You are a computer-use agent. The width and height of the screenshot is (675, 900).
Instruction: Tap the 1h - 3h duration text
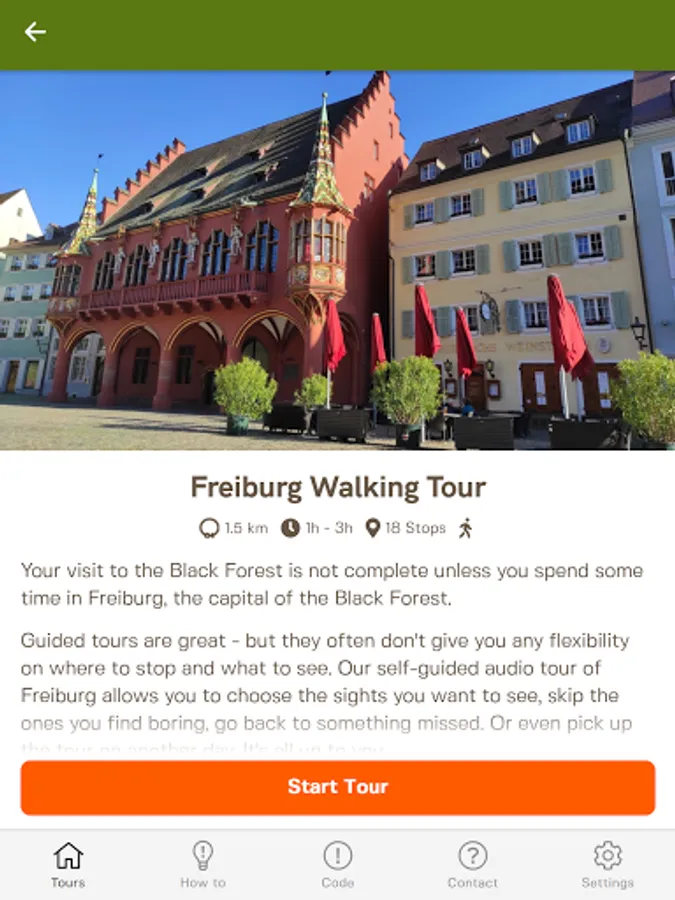pos(329,528)
